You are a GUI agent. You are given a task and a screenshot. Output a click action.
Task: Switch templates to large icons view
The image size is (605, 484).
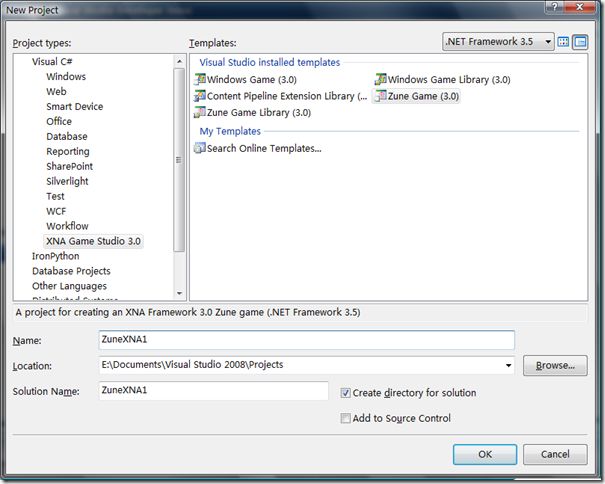[x=563, y=42]
